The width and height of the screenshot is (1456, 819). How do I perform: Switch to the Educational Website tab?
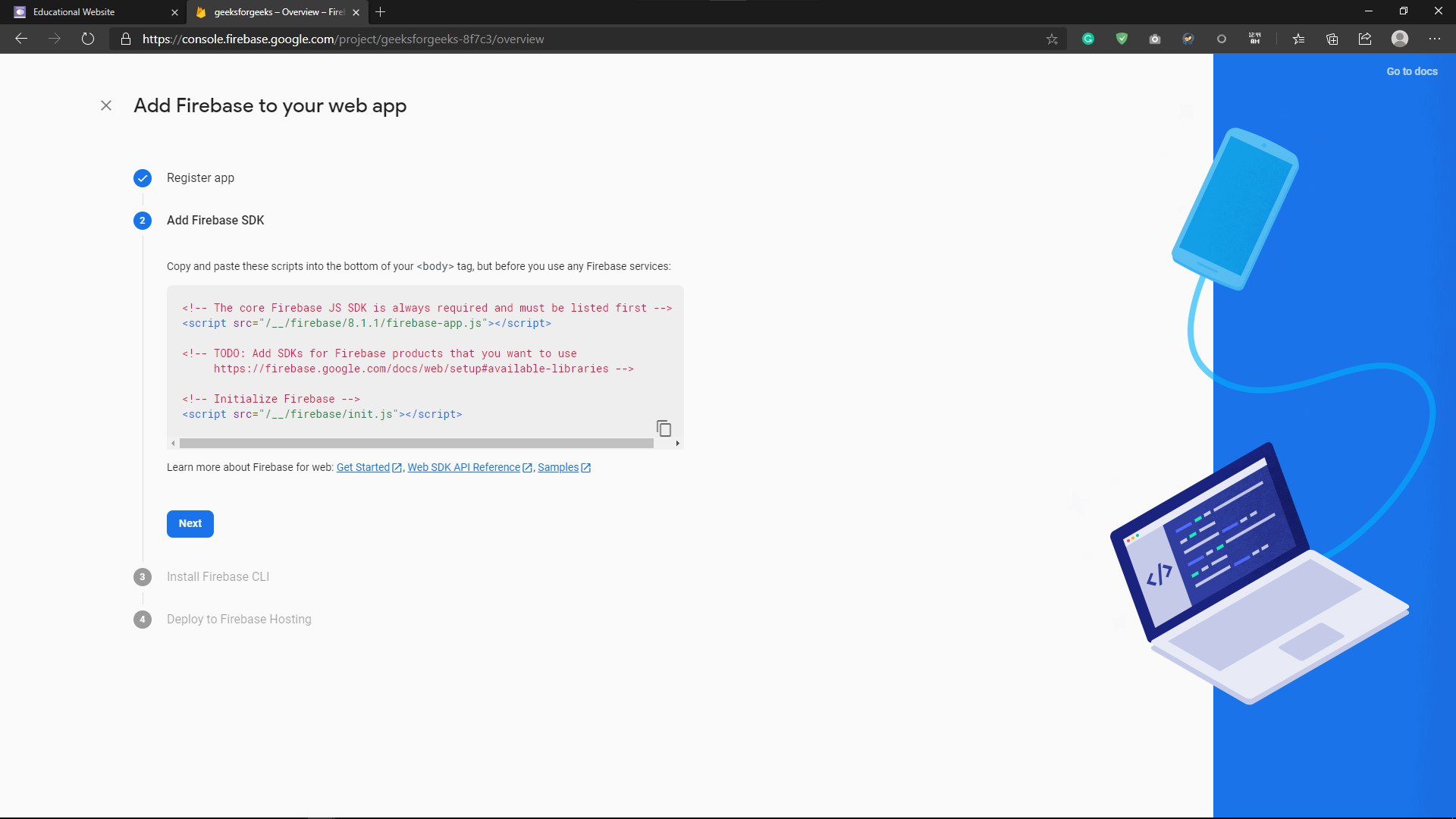tap(74, 12)
